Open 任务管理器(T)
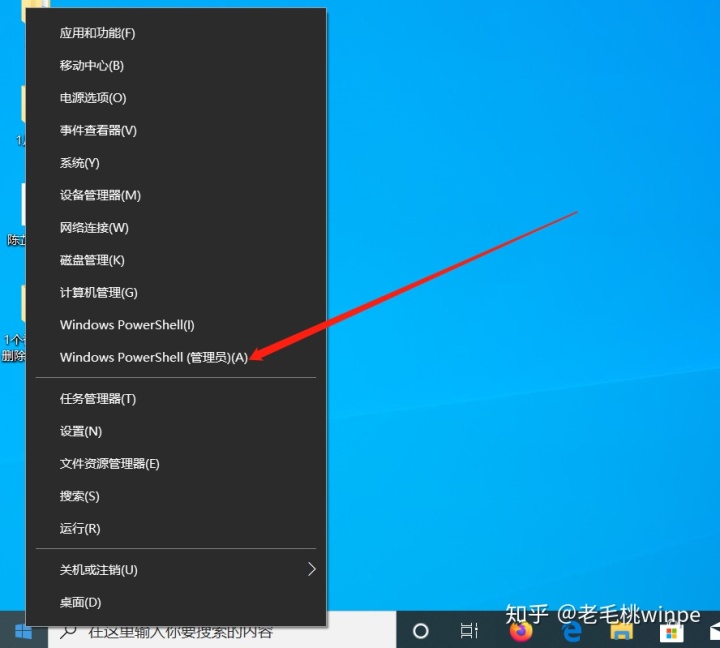This screenshot has width=720, height=648. pos(176,399)
